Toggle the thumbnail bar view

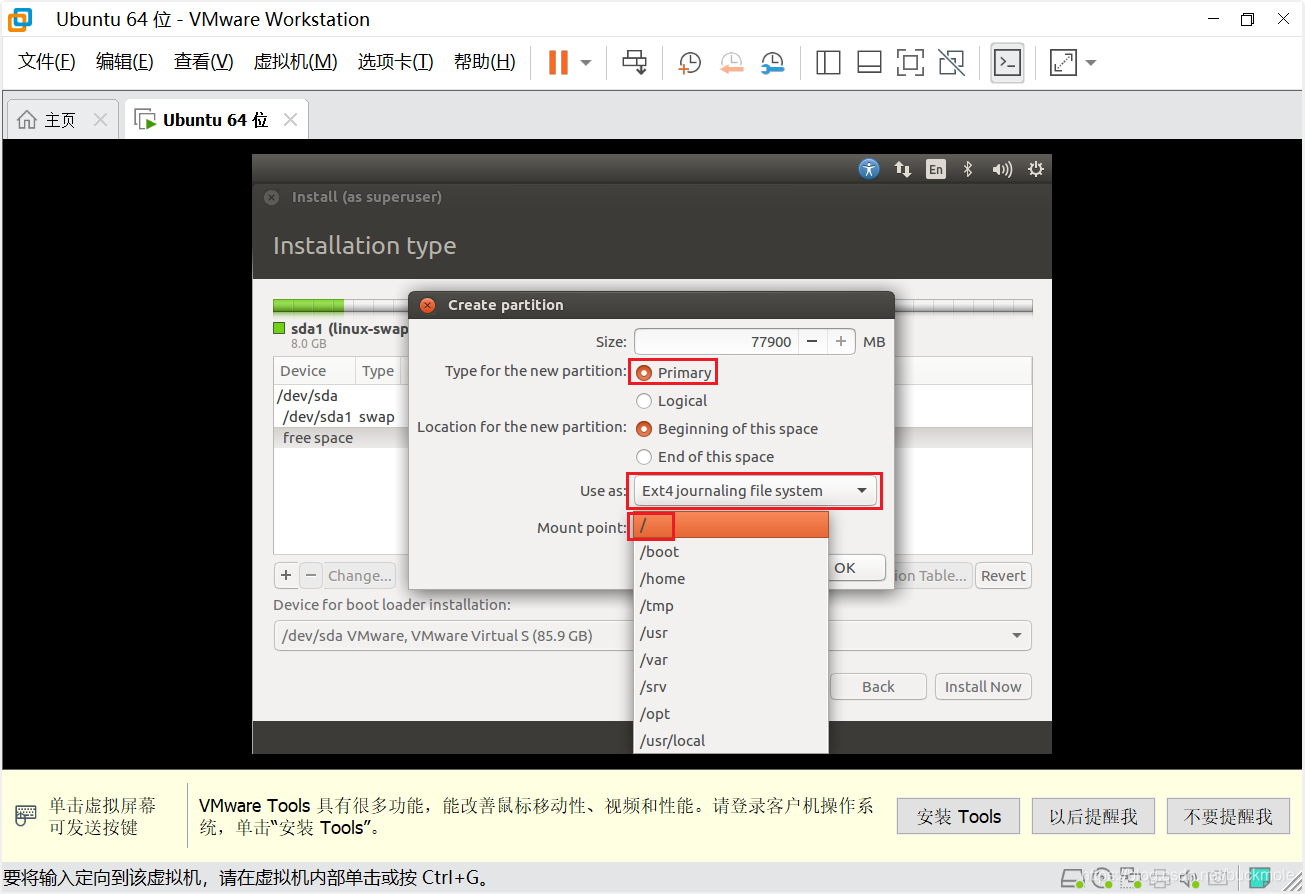click(869, 63)
